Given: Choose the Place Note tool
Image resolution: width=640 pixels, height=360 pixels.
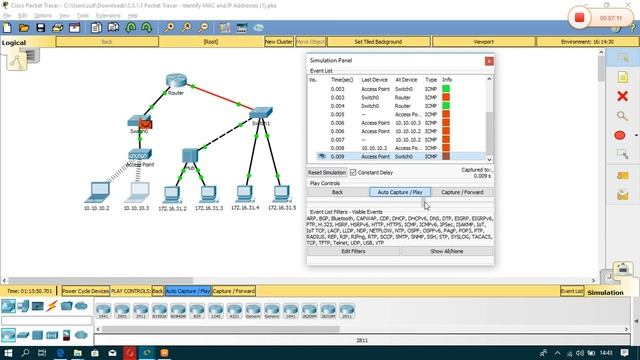Looking at the screenshot, I should click(x=623, y=77).
